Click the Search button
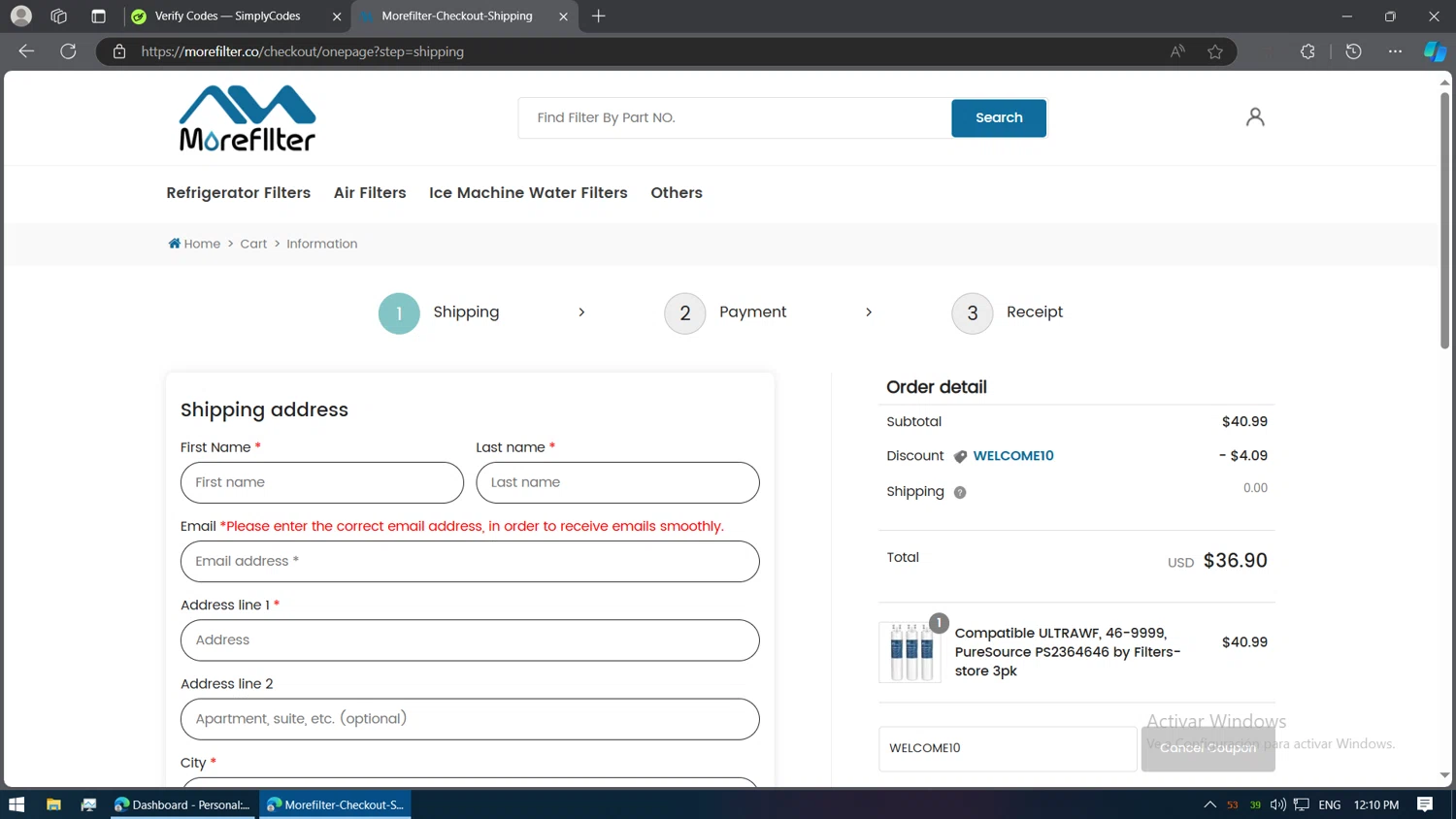1456x819 pixels. [x=999, y=117]
